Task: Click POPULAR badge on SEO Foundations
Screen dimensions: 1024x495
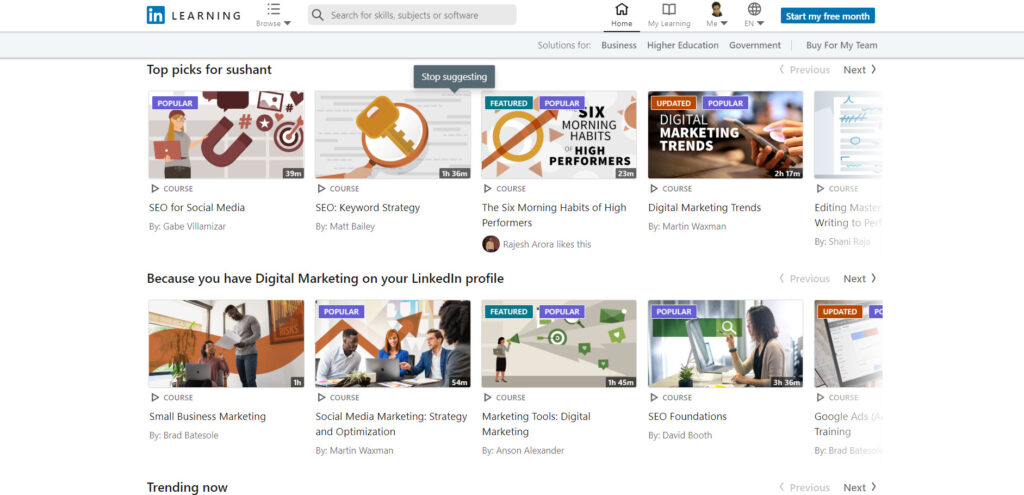Action: coord(674,312)
